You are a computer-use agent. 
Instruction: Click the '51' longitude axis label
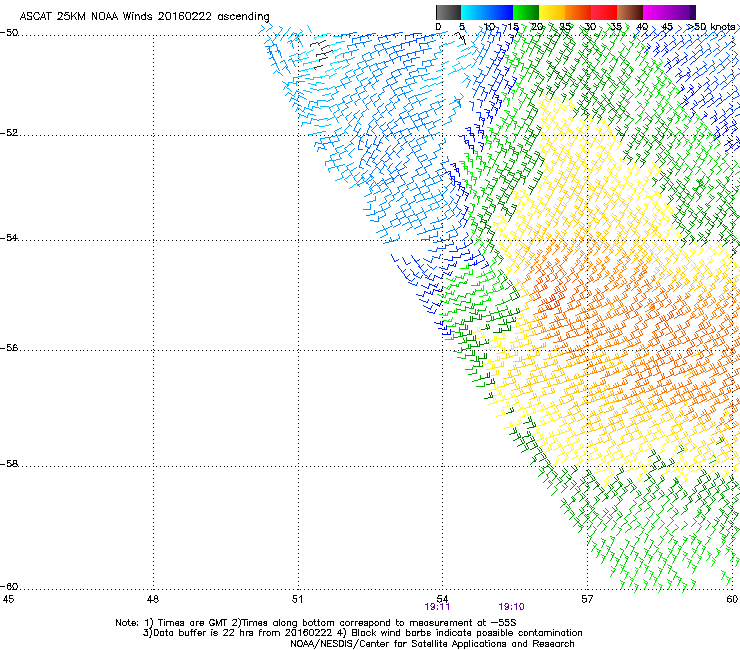tap(297, 599)
